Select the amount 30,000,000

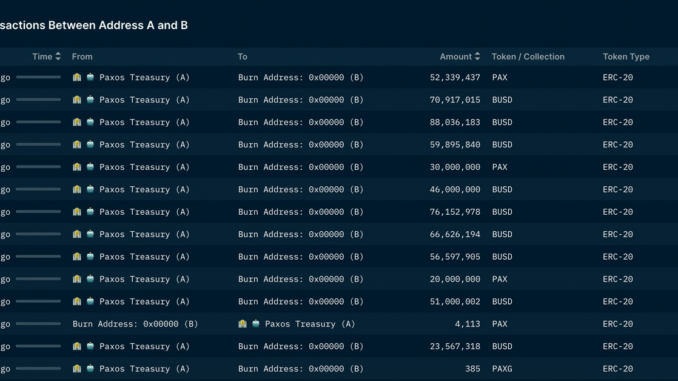coord(455,167)
